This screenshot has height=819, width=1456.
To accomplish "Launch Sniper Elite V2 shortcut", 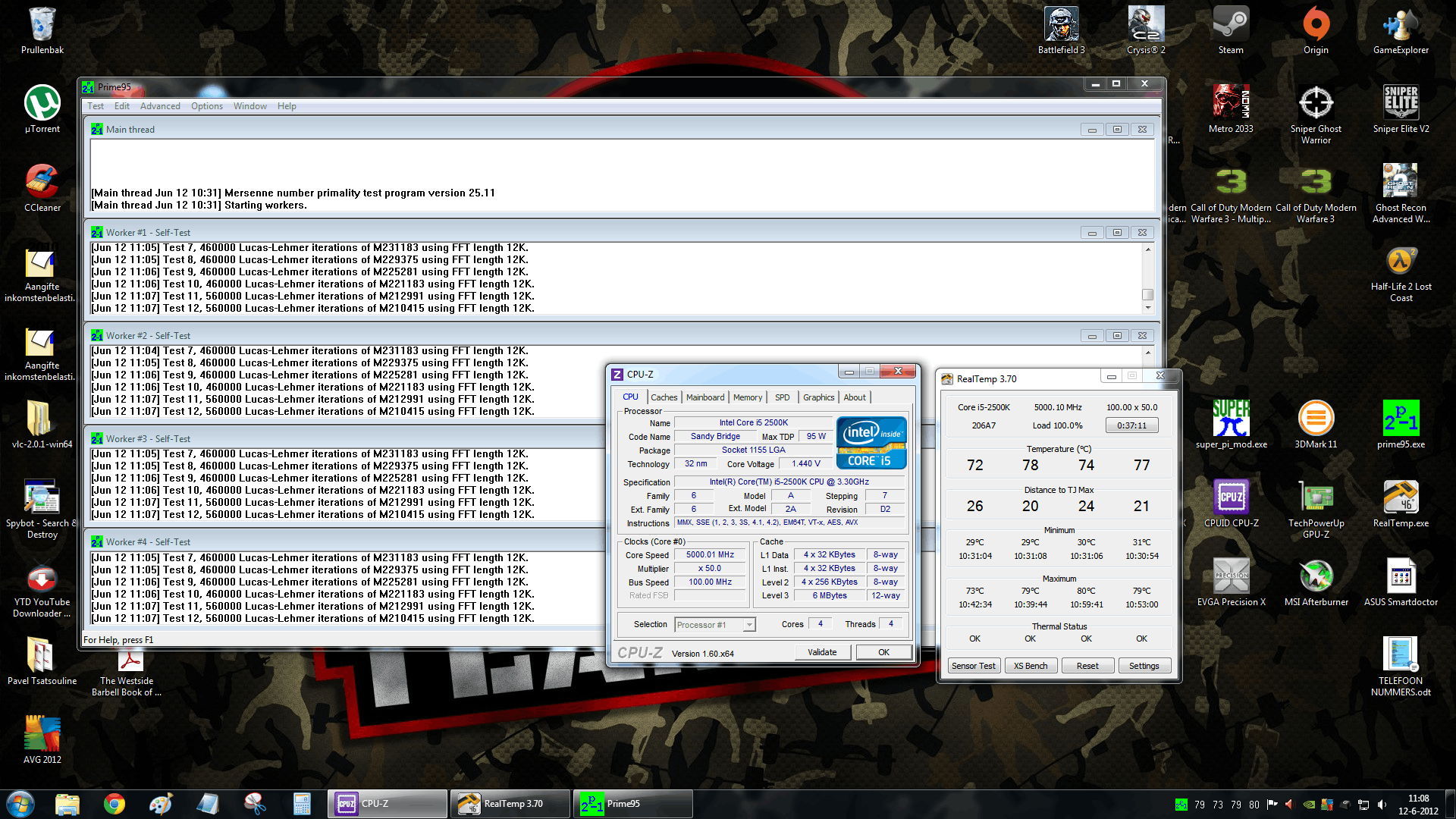I will (x=1401, y=109).
